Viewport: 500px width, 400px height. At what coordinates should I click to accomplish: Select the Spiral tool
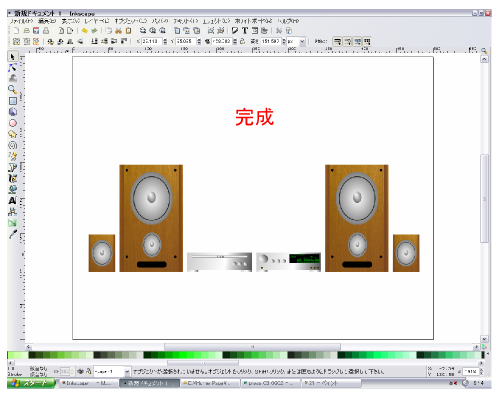[13, 145]
